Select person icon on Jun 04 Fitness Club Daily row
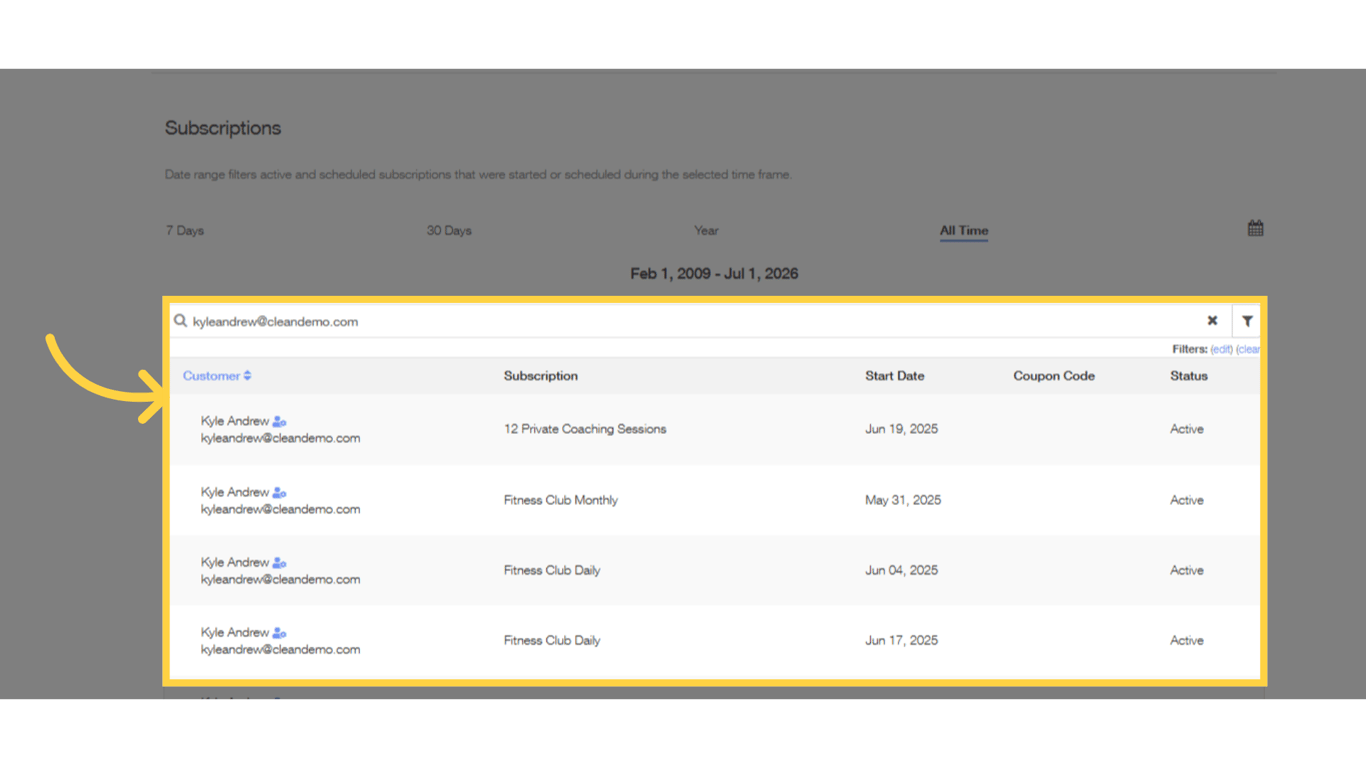The height and width of the screenshot is (768, 1366). 278,562
